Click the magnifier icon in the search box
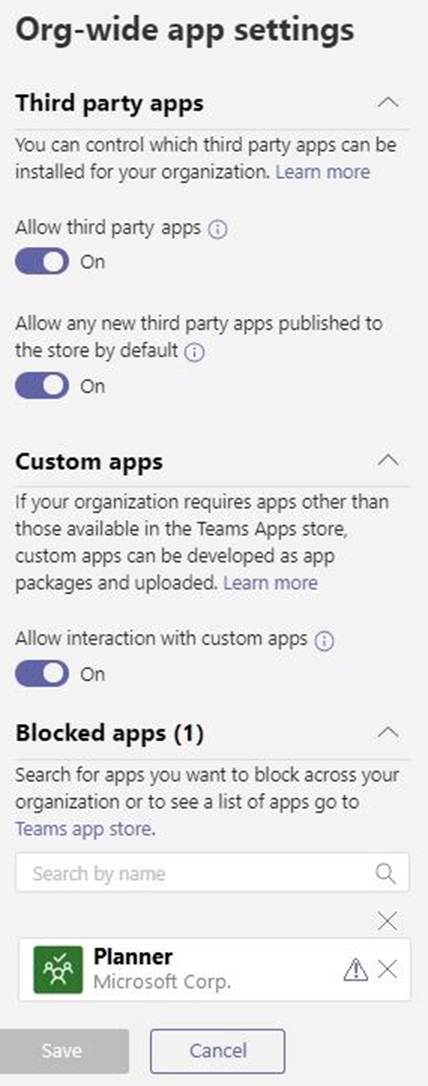 386,873
